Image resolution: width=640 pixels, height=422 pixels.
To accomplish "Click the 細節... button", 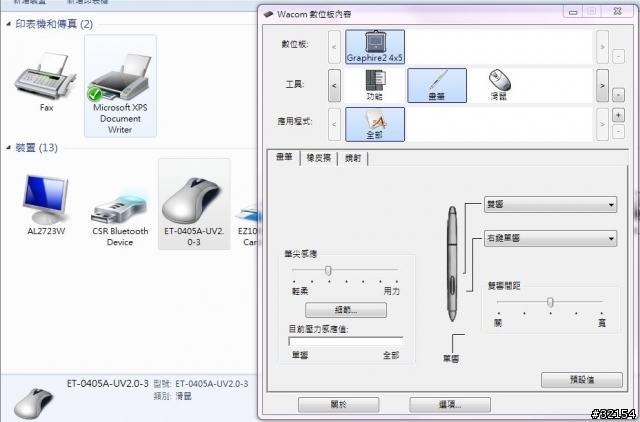I will pos(346,310).
